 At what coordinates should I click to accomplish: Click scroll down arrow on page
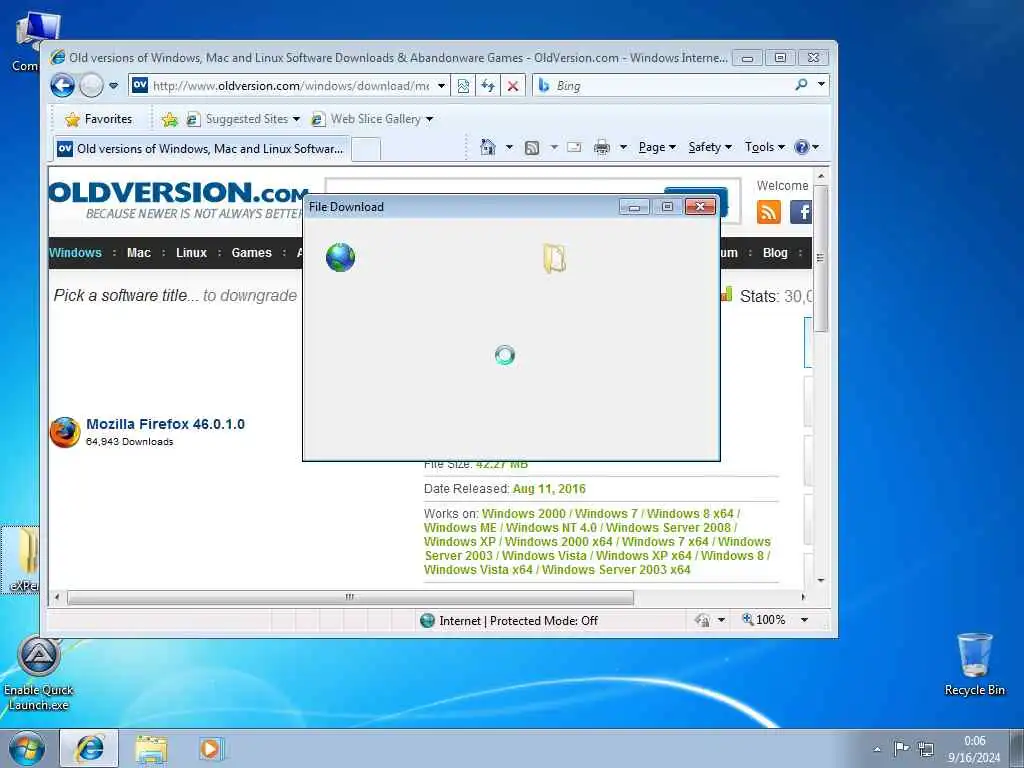pos(821,580)
